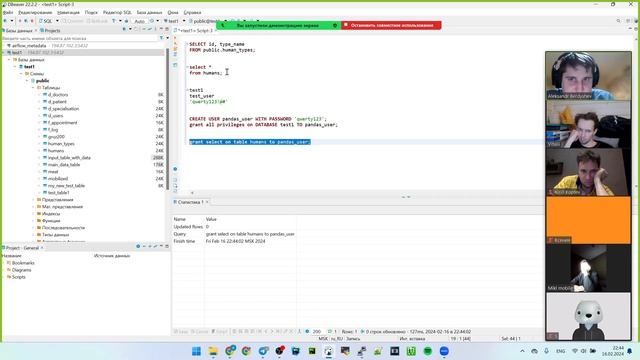640x360 pixels.
Task: Open the Scripts project folder
Action: (18, 277)
